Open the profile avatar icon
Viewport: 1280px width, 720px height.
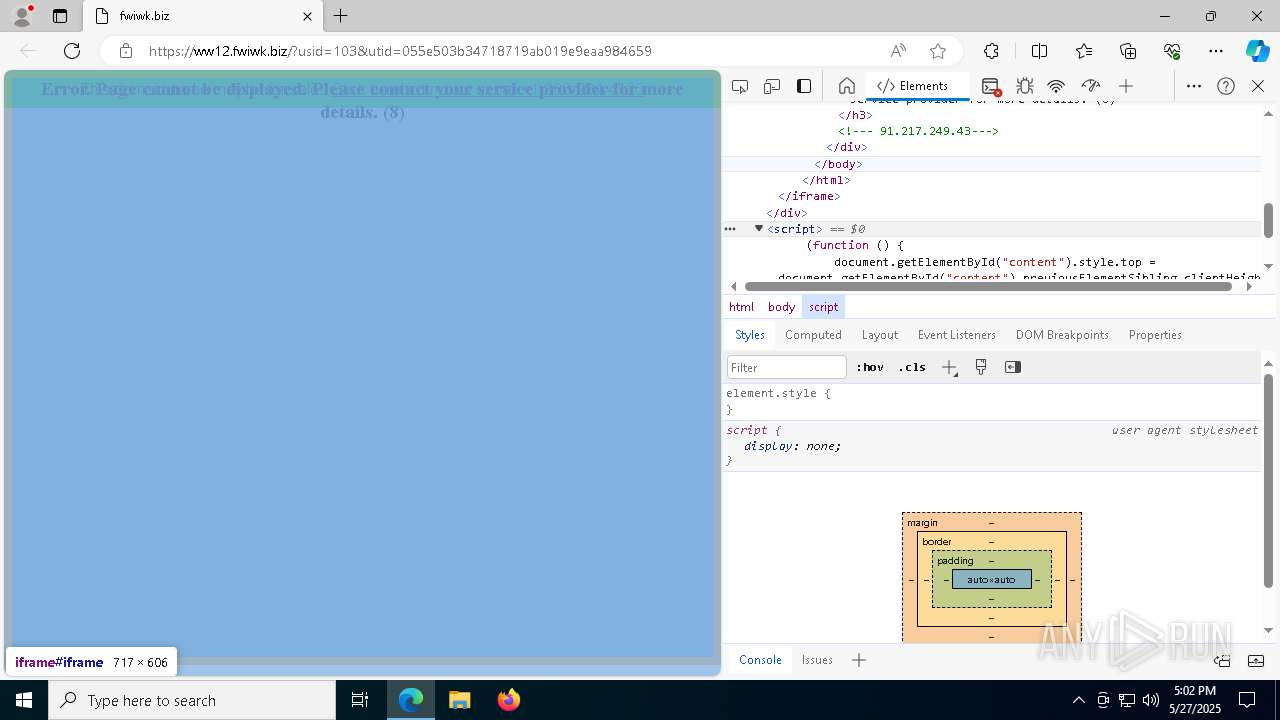point(22,16)
